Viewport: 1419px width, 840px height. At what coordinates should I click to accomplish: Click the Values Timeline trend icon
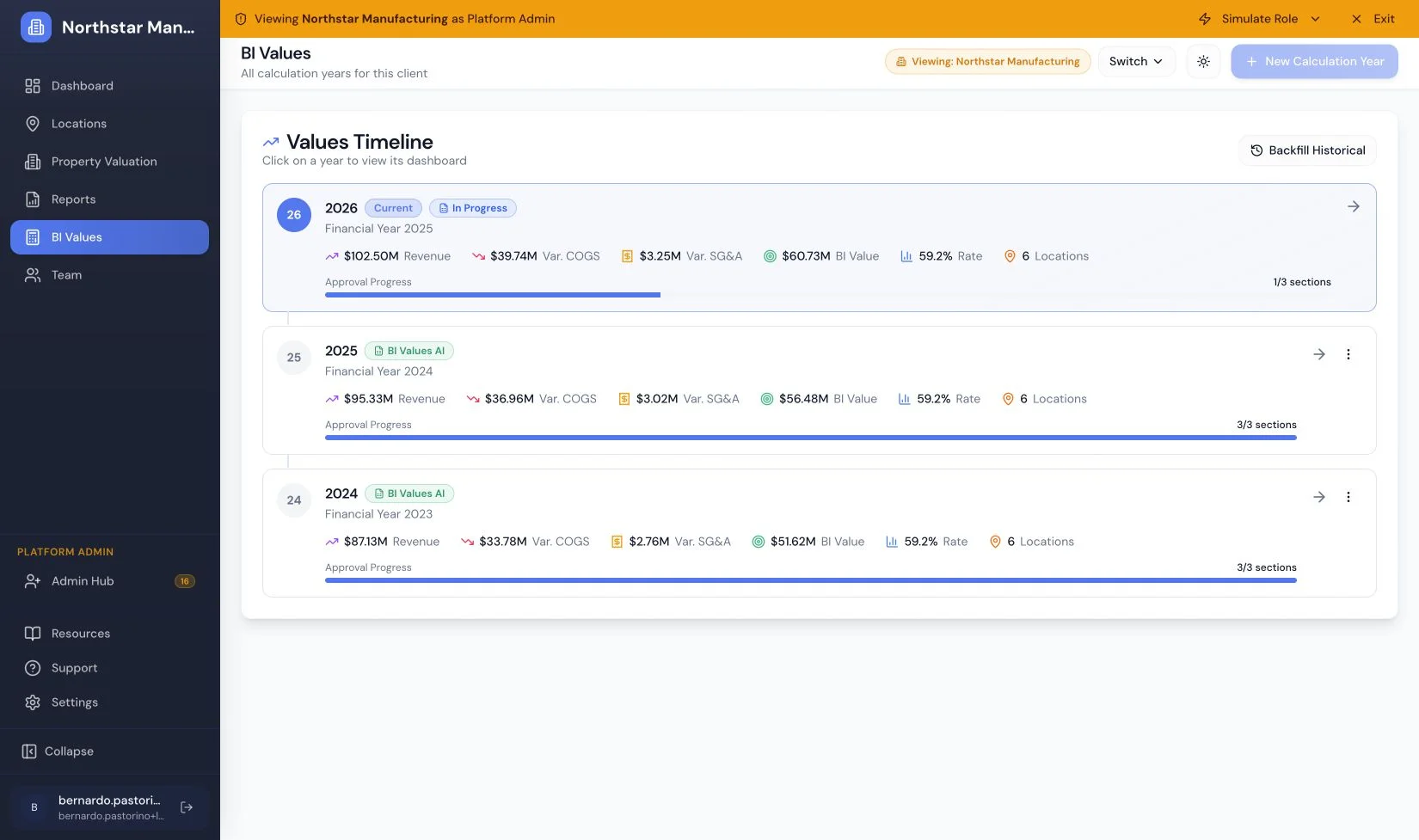click(271, 142)
